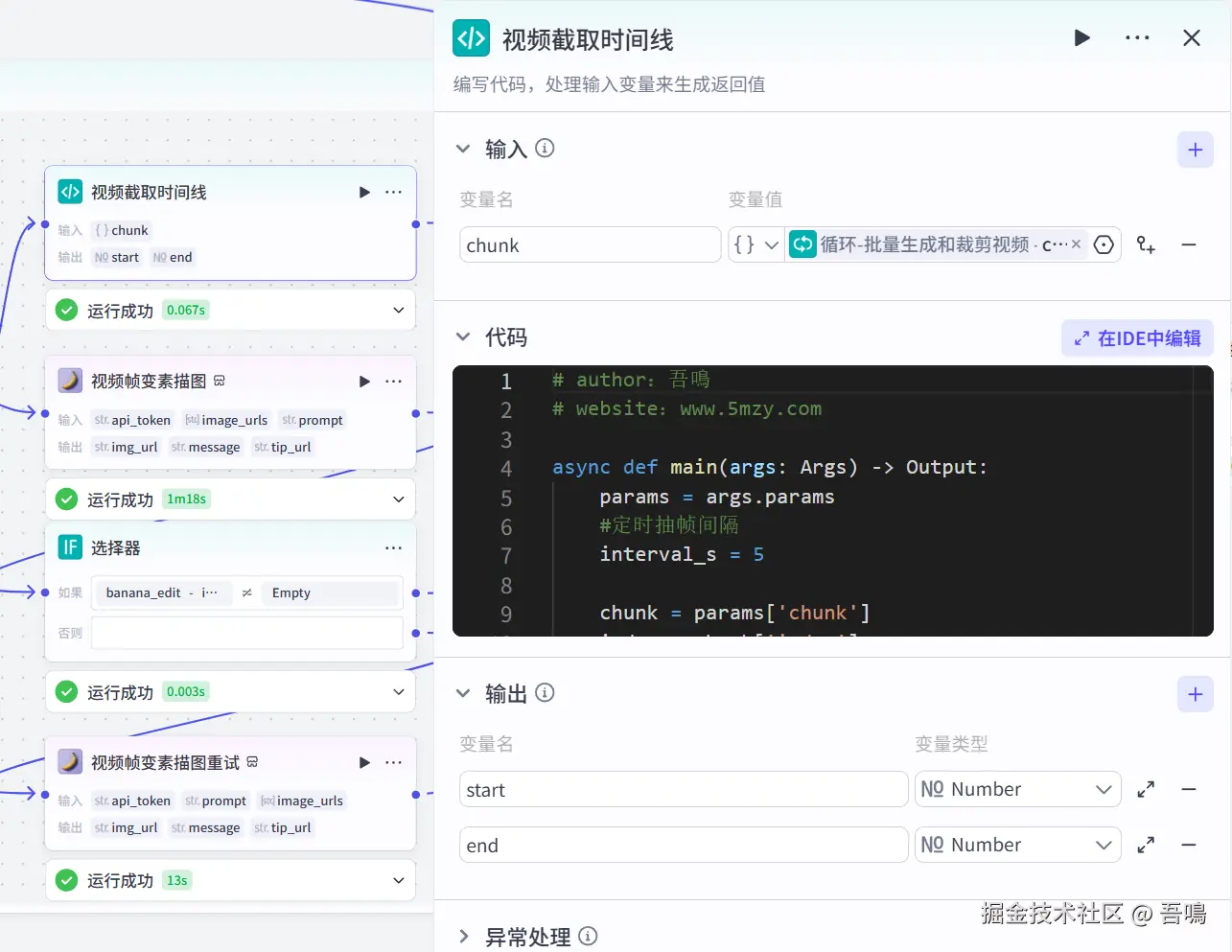Edit the end output variable name
This screenshot has height=952, width=1232.
[x=684, y=845]
